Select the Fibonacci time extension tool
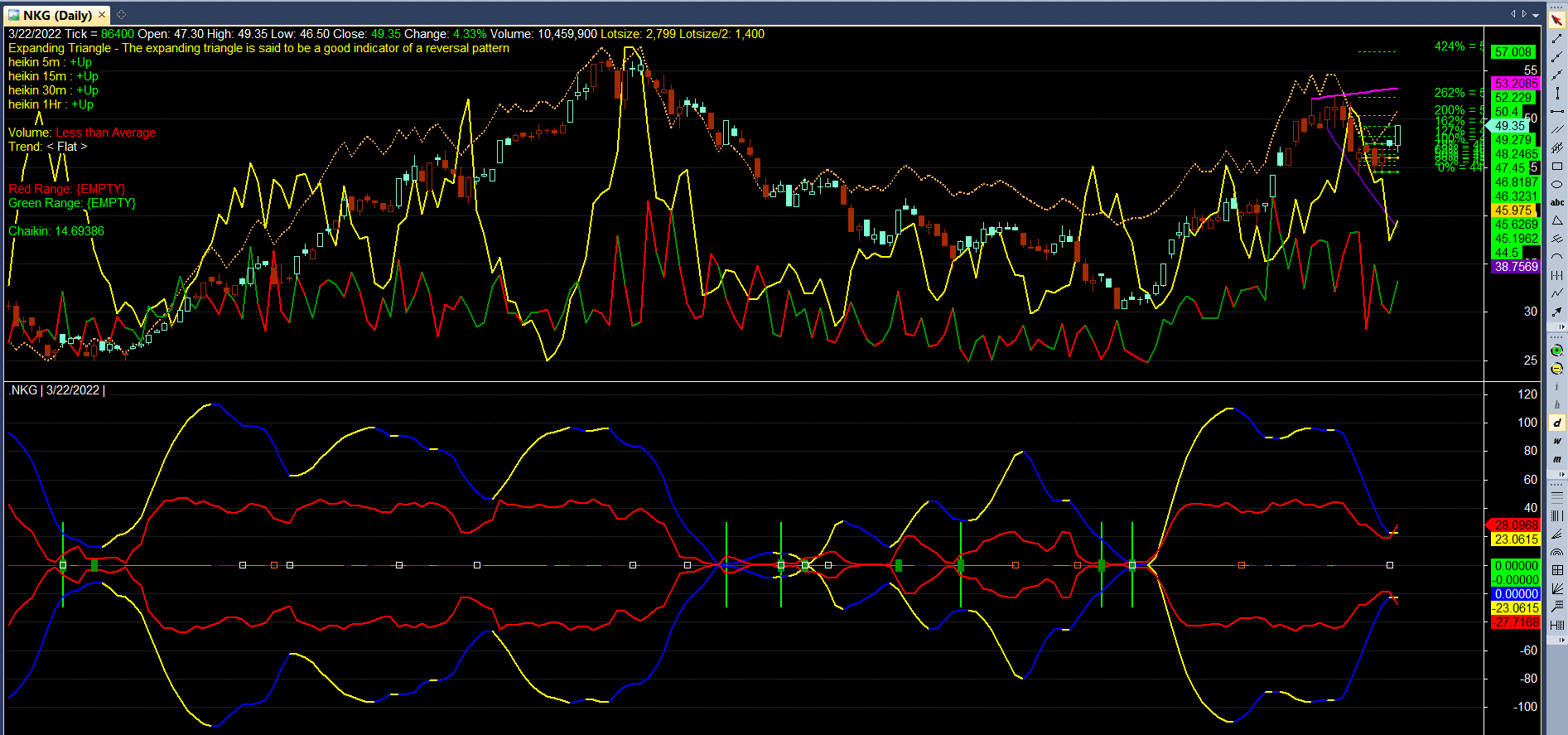This screenshot has height=735, width=1568. [1557, 625]
